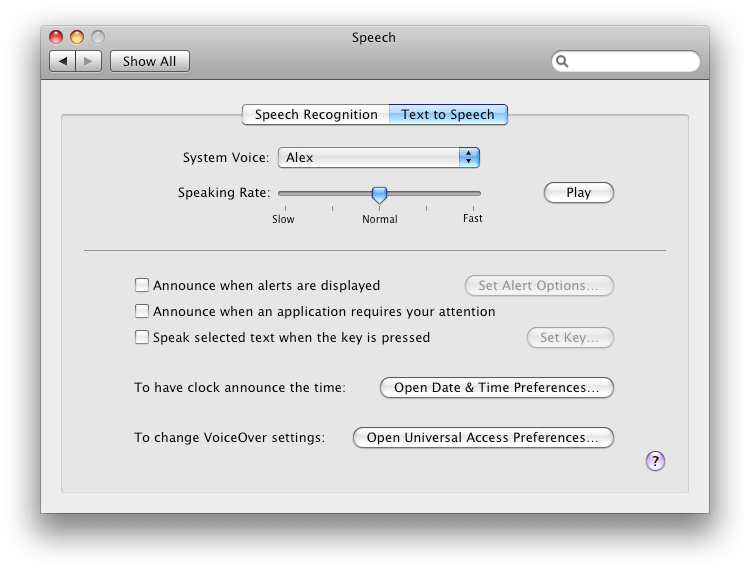Click the Speaking Rate slider thumb
Image resolution: width=750 pixels, height=569 pixels.
click(x=379, y=193)
